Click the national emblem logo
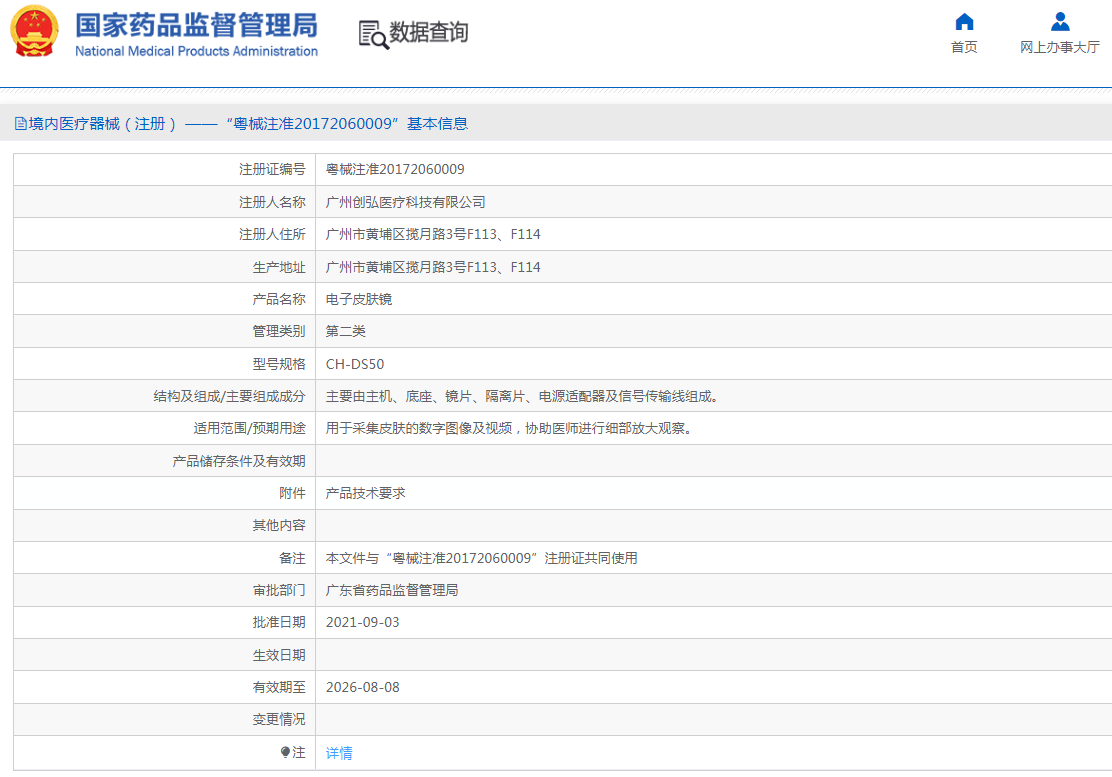 click(x=35, y=31)
